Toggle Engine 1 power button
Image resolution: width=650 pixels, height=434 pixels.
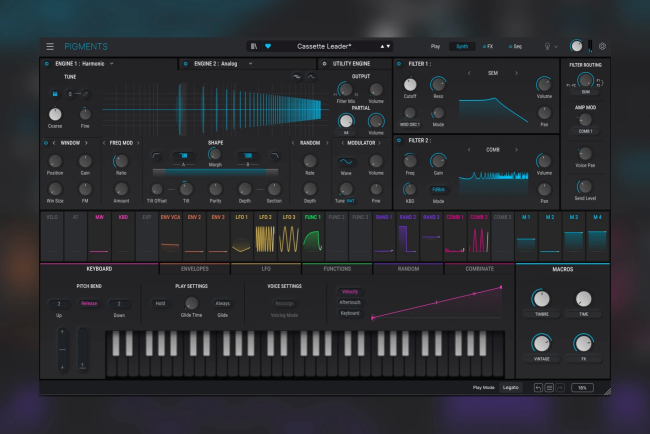46,64
